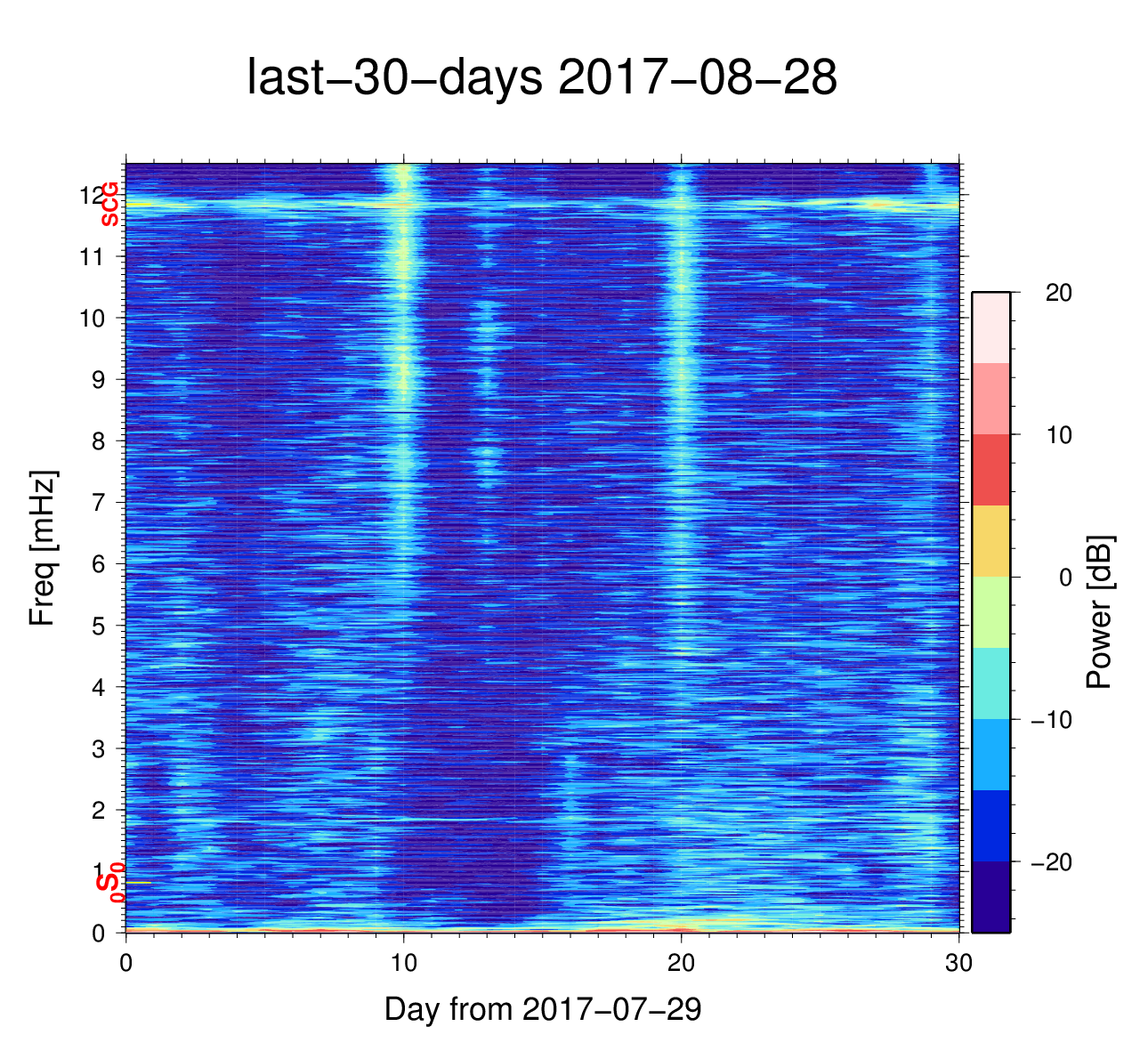Viewport: 1148px width, 1059px height.
Task: Click the 'Power [dB]' colorbar label
Action: [1100, 612]
